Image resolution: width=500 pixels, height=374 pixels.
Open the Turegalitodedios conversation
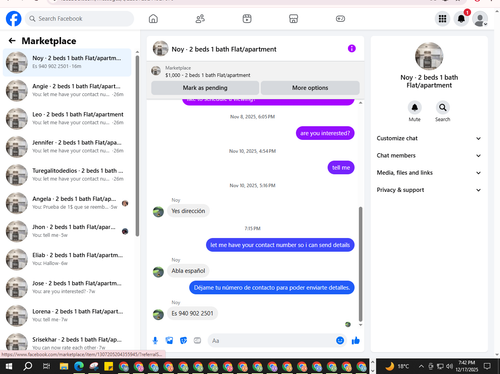(67, 175)
